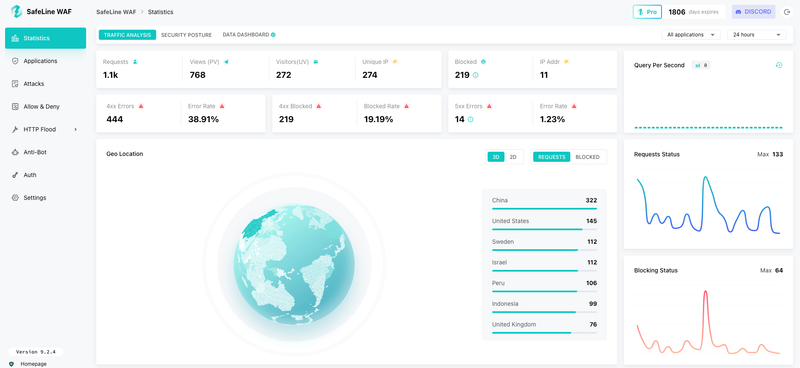This screenshot has width=800, height=368.
Task: Go to Attacks in the sidebar
Action: click(45, 84)
